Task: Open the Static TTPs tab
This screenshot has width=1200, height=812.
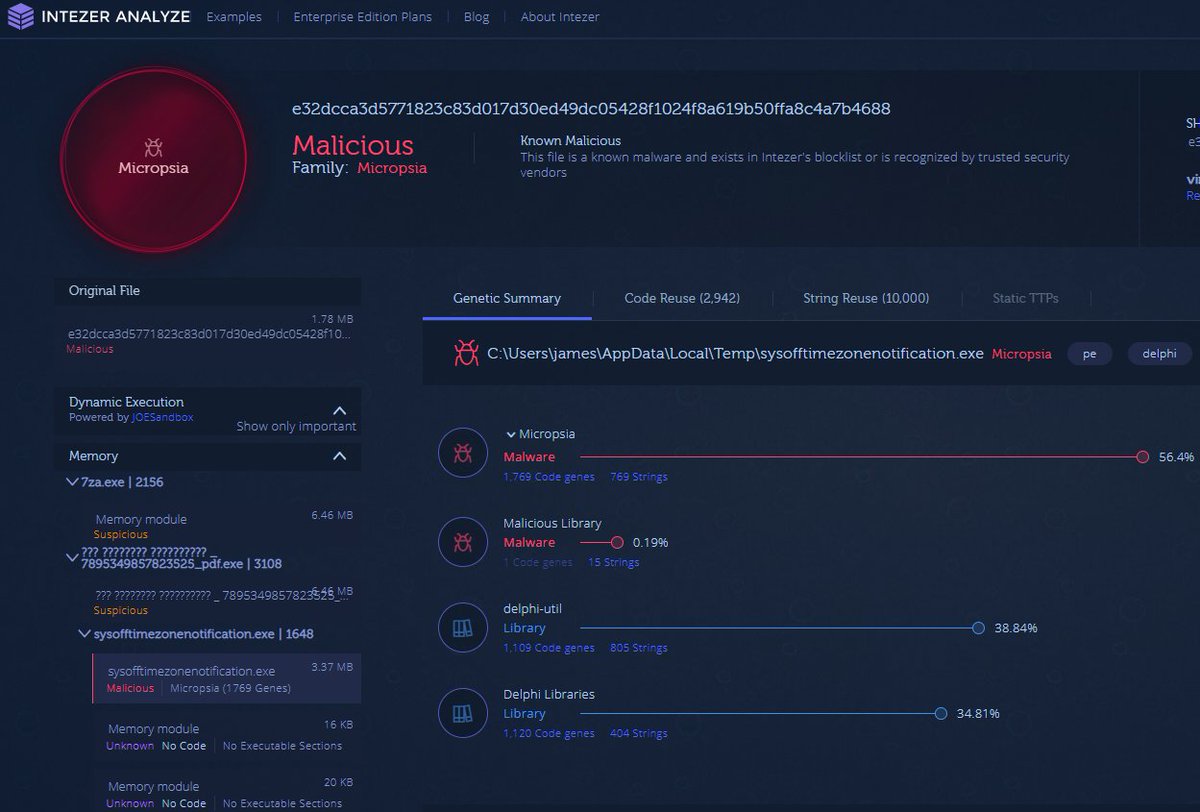Action: [x=1025, y=298]
